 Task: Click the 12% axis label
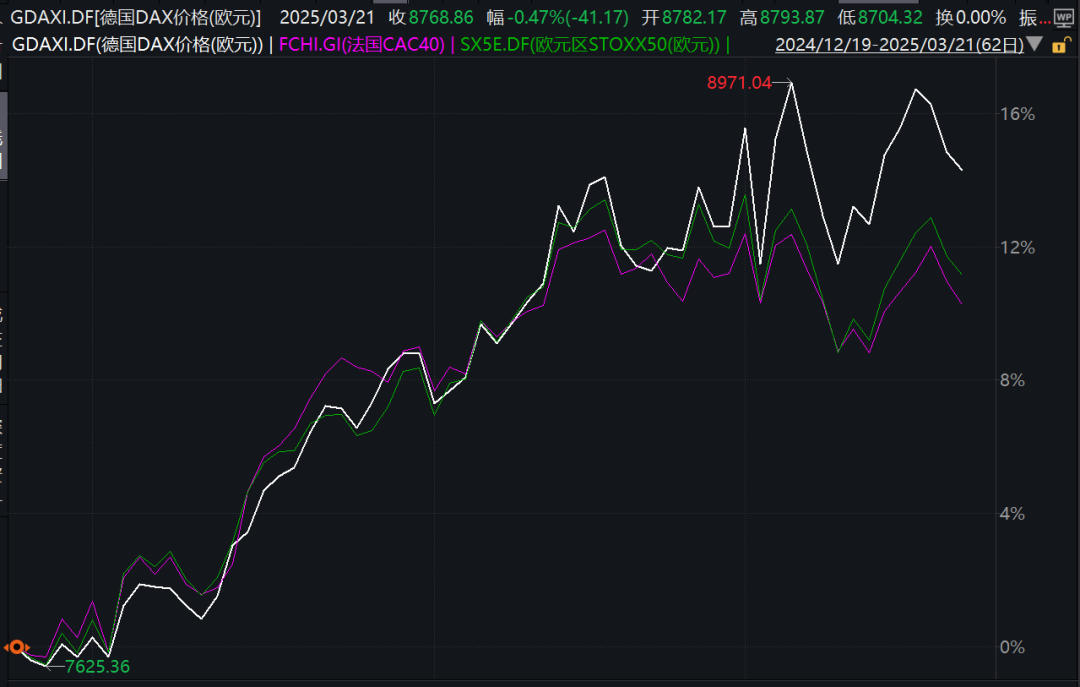(x=1017, y=247)
